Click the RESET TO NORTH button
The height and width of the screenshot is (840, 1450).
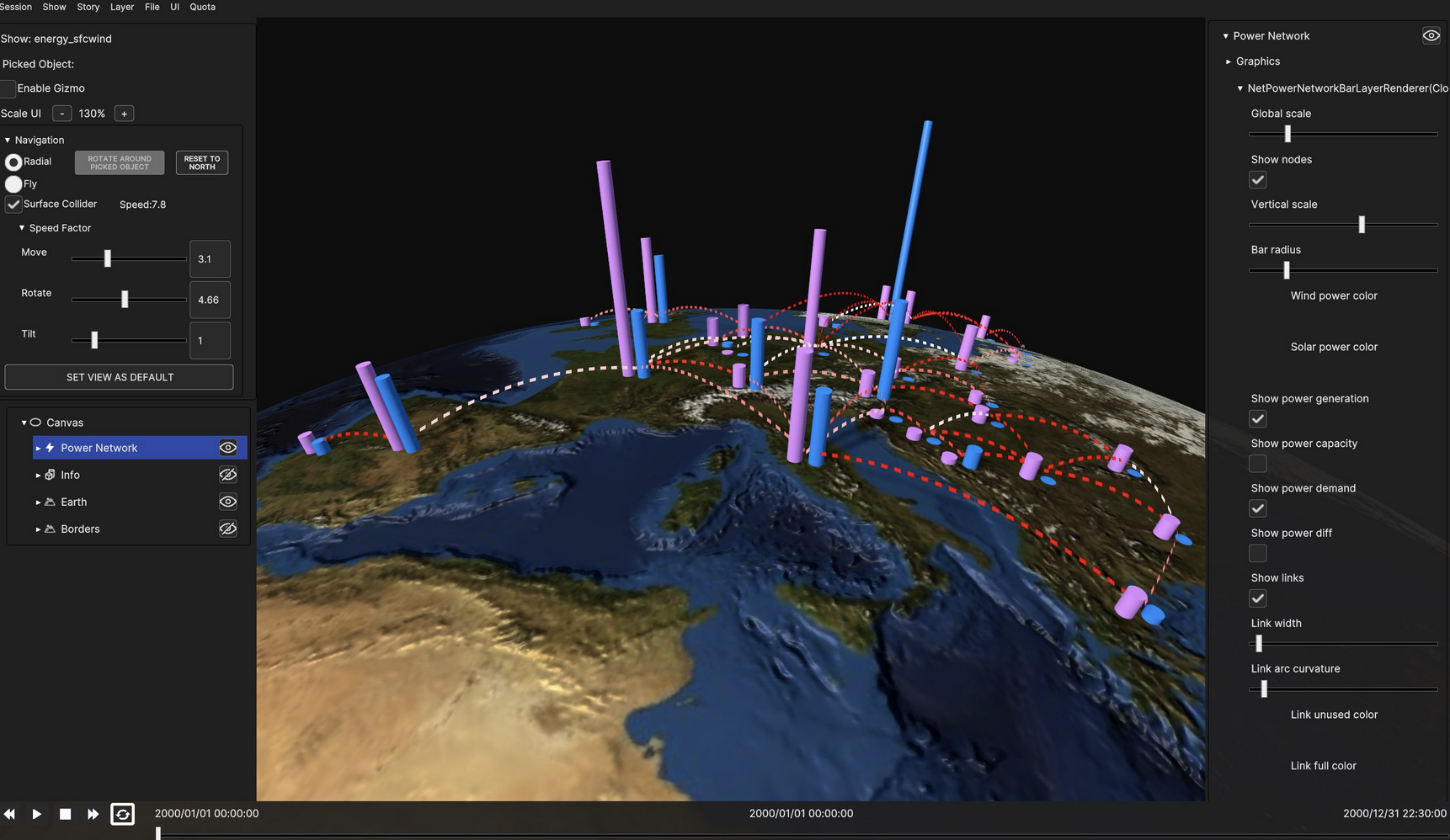coord(202,162)
